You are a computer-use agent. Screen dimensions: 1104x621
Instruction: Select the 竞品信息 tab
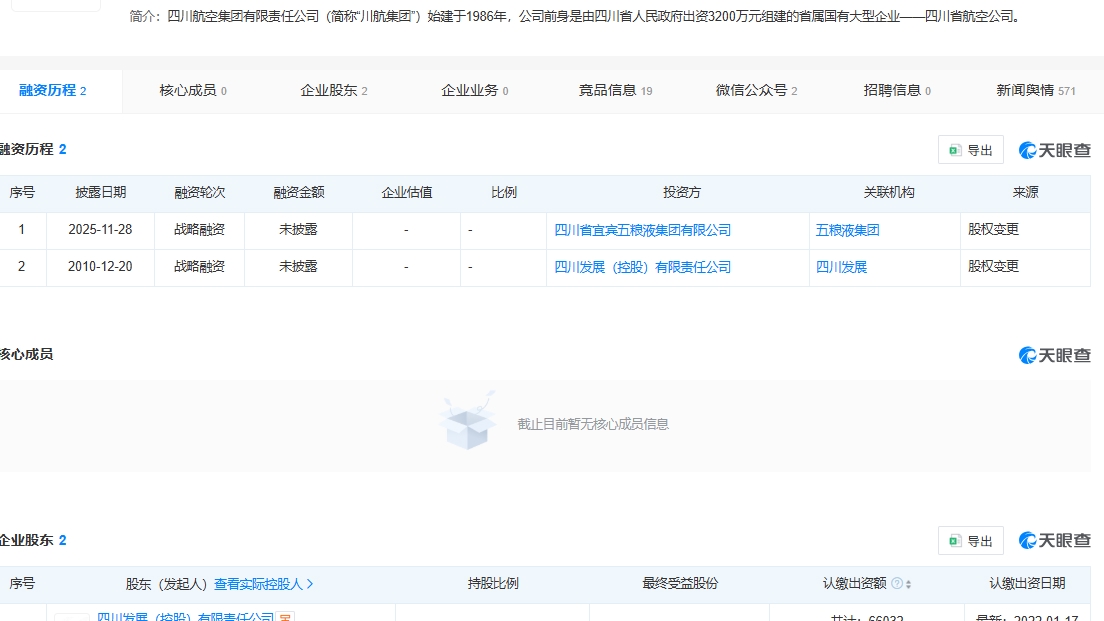point(614,91)
